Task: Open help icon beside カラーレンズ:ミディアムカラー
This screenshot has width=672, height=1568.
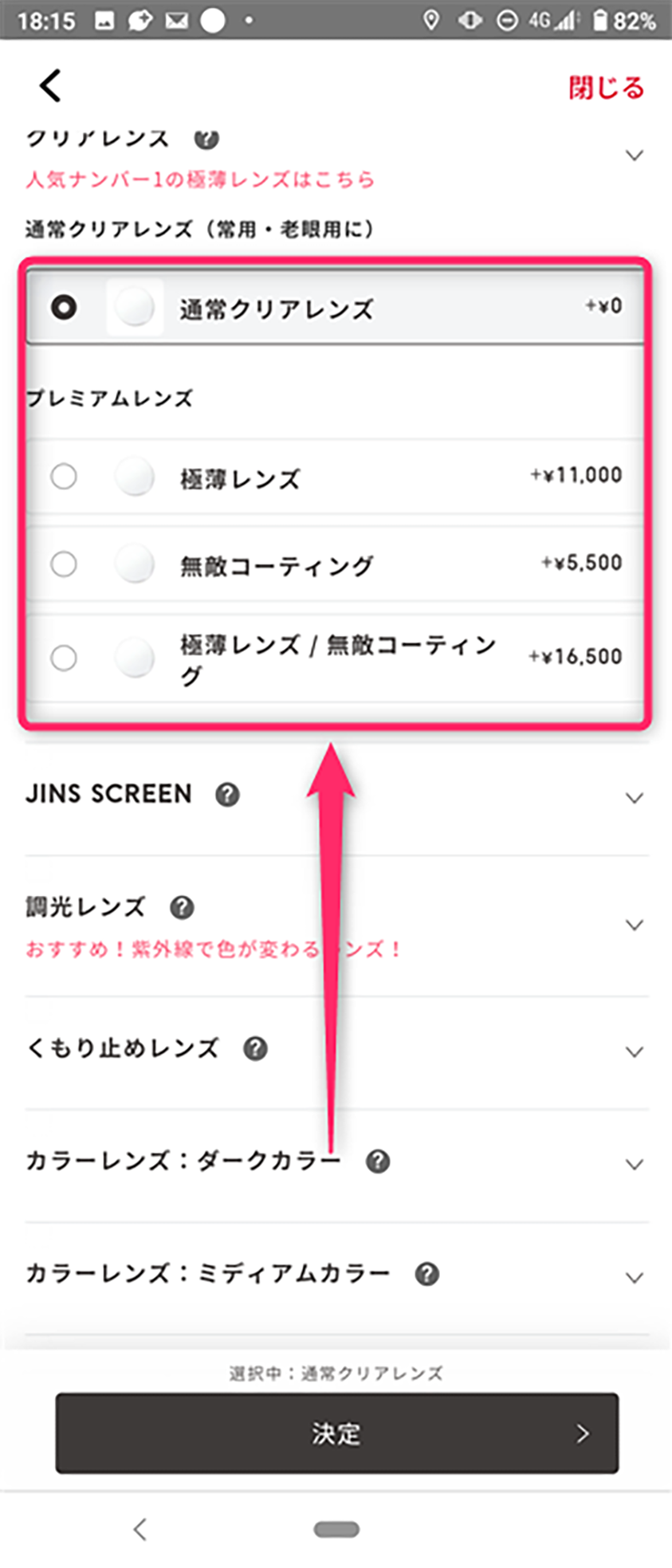Action: pyautogui.click(x=427, y=1274)
